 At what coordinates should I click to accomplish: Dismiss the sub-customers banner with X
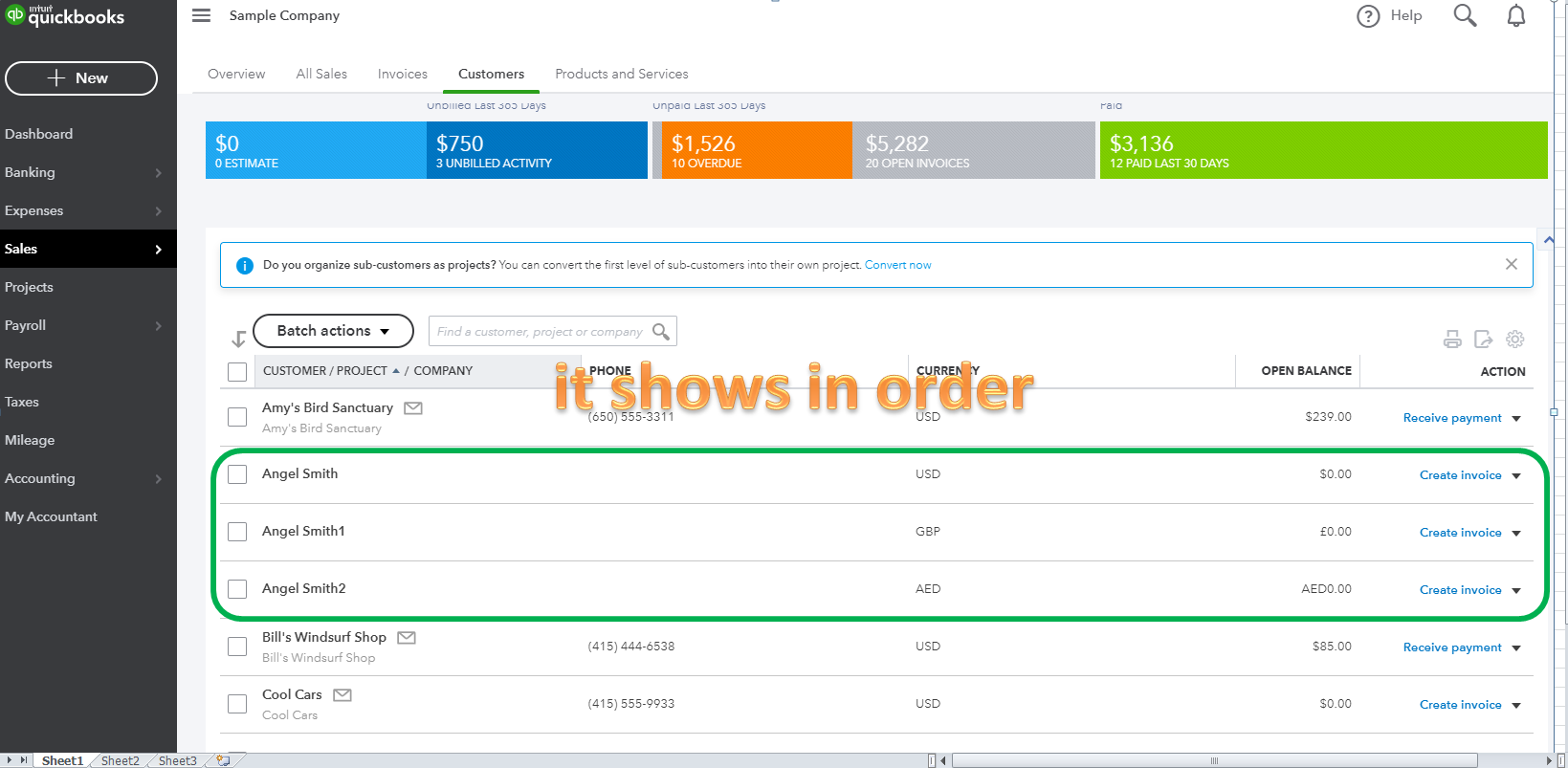point(1512,264)
